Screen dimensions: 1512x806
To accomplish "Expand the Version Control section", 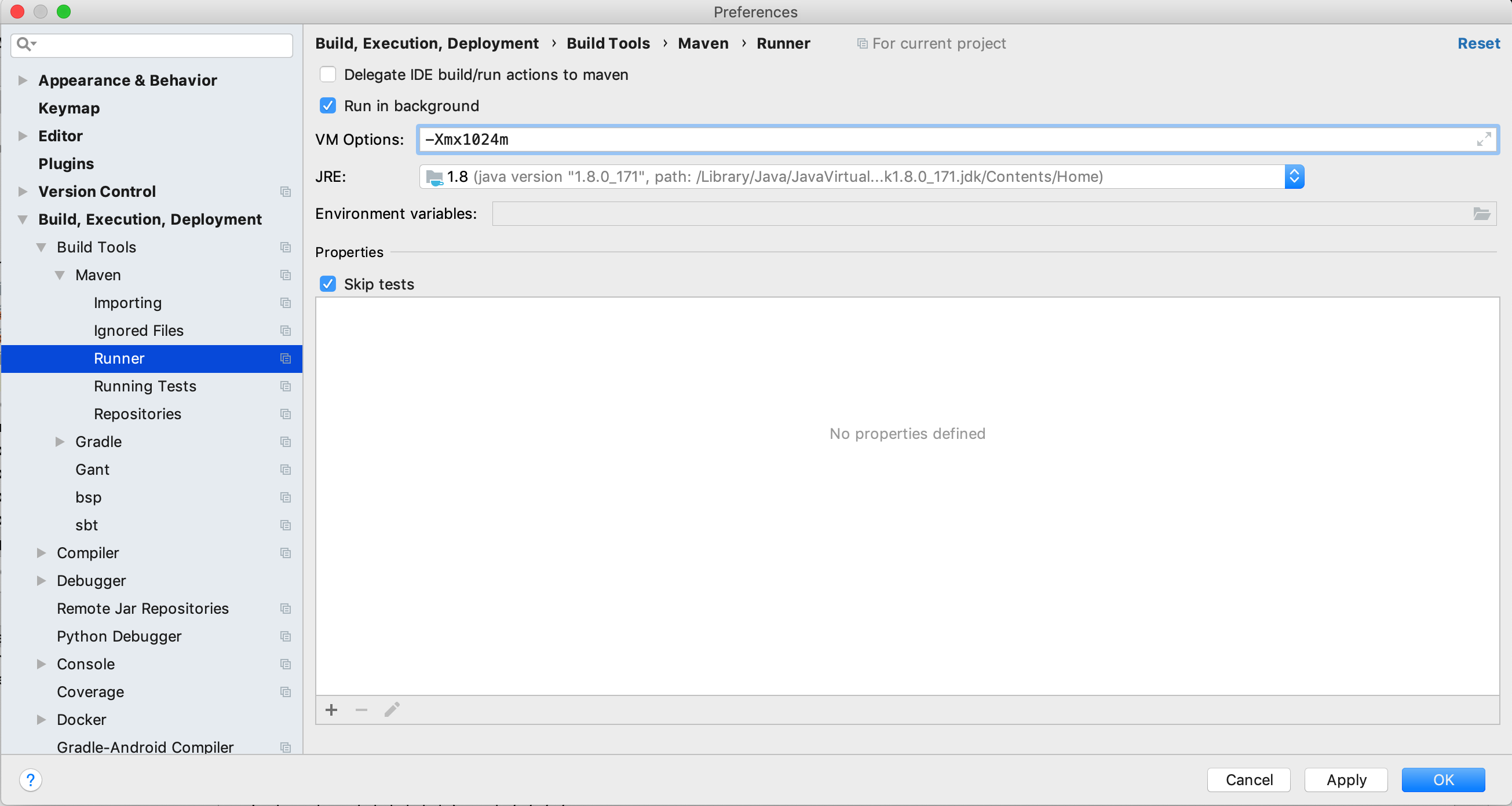I will (x=23, y=191).
